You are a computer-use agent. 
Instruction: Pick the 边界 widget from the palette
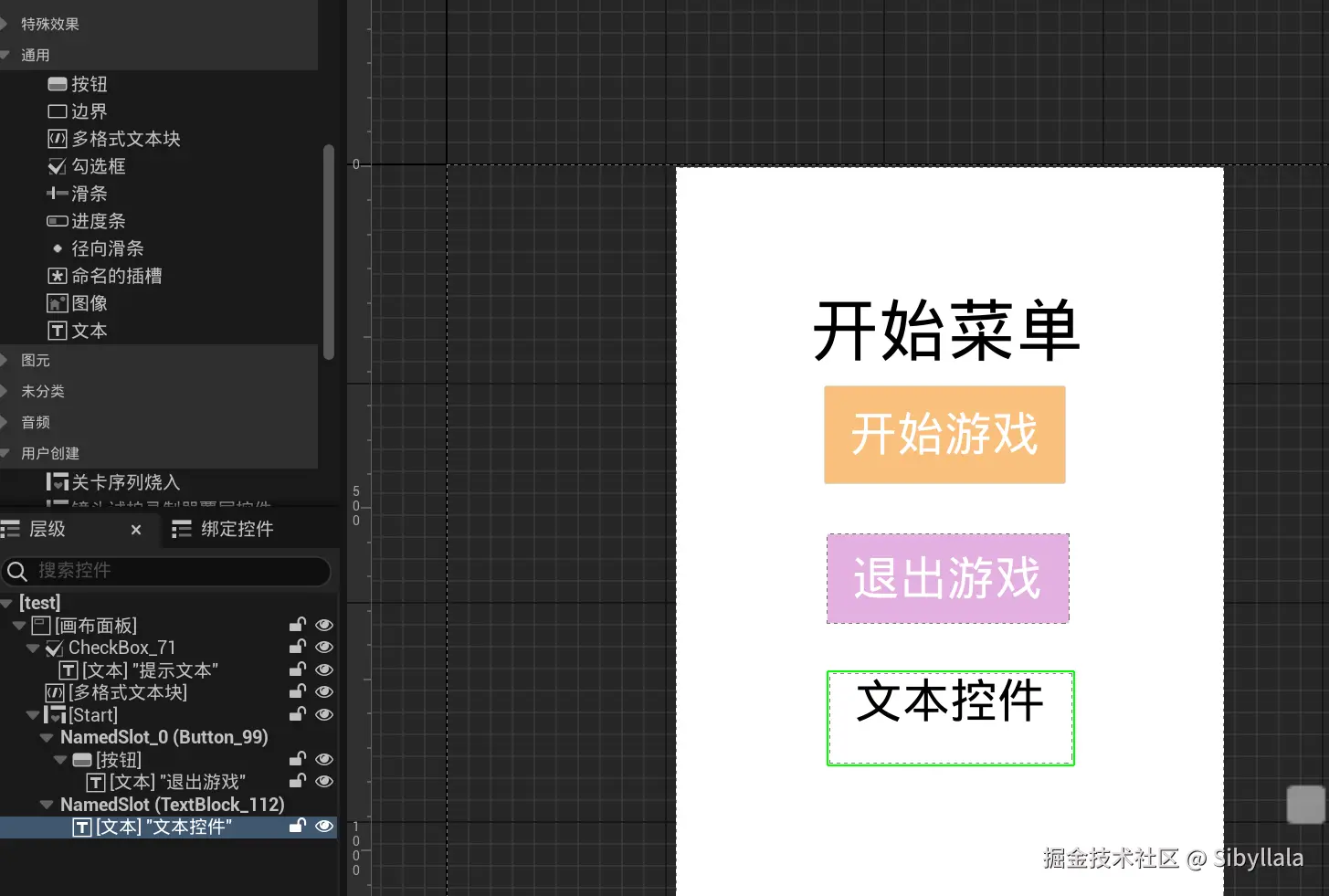pyautogui.click(x=78, y=111)
